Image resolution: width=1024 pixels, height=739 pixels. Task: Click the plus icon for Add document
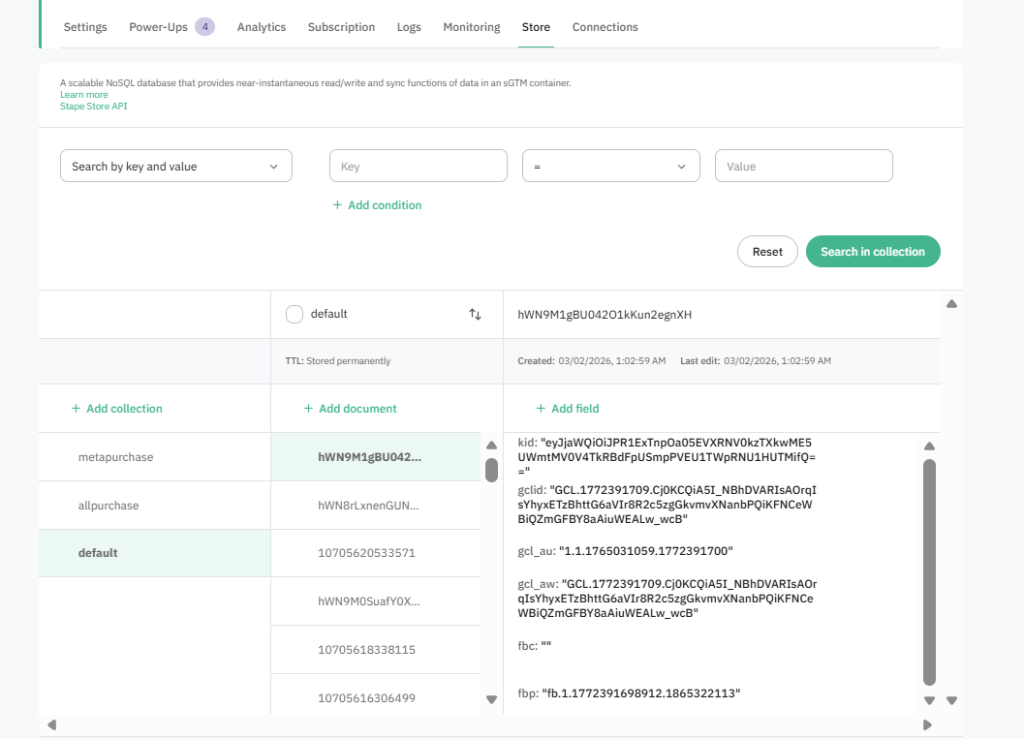click(x=308, y=409)
